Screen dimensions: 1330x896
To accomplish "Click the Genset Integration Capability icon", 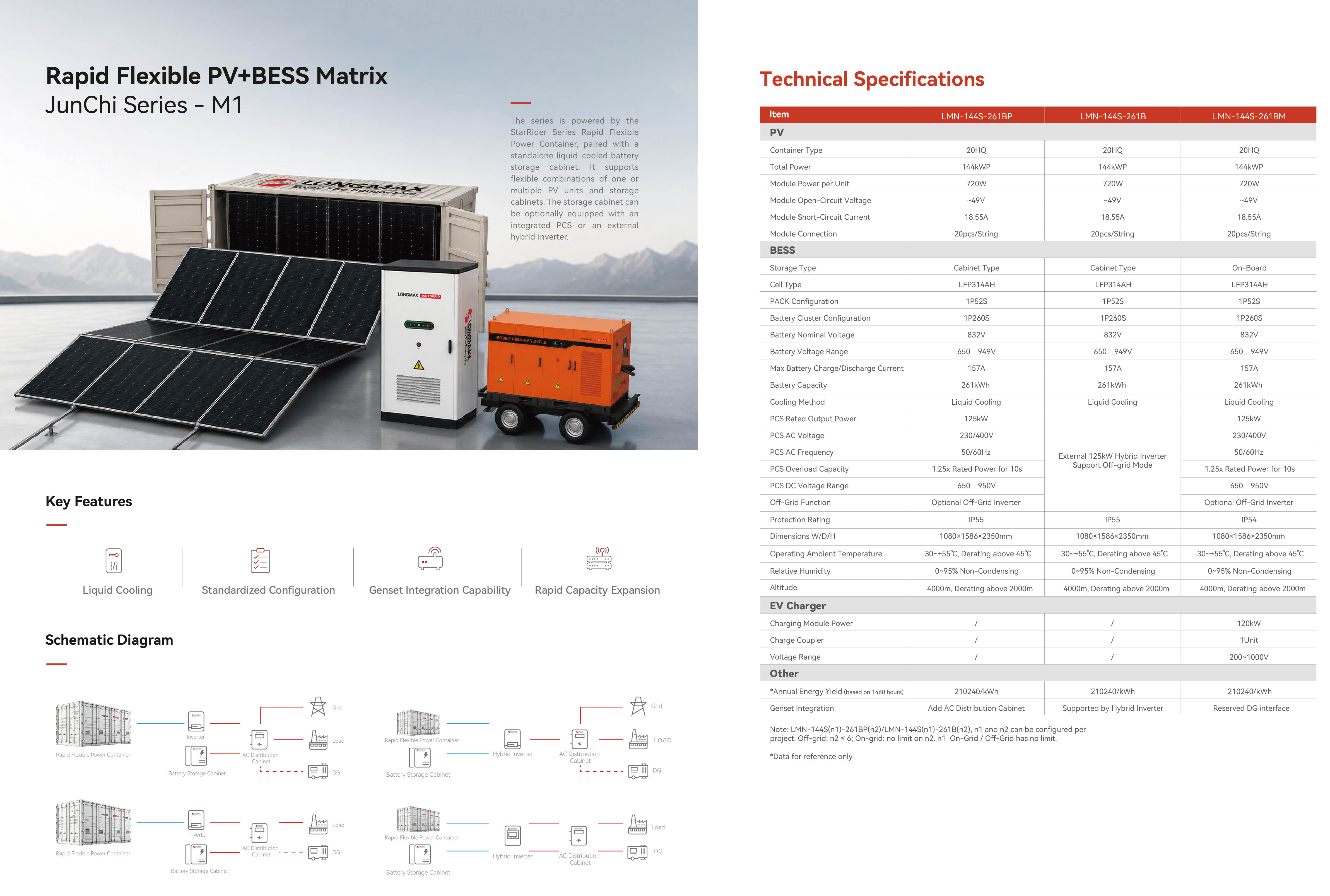I will pos(430,559).
